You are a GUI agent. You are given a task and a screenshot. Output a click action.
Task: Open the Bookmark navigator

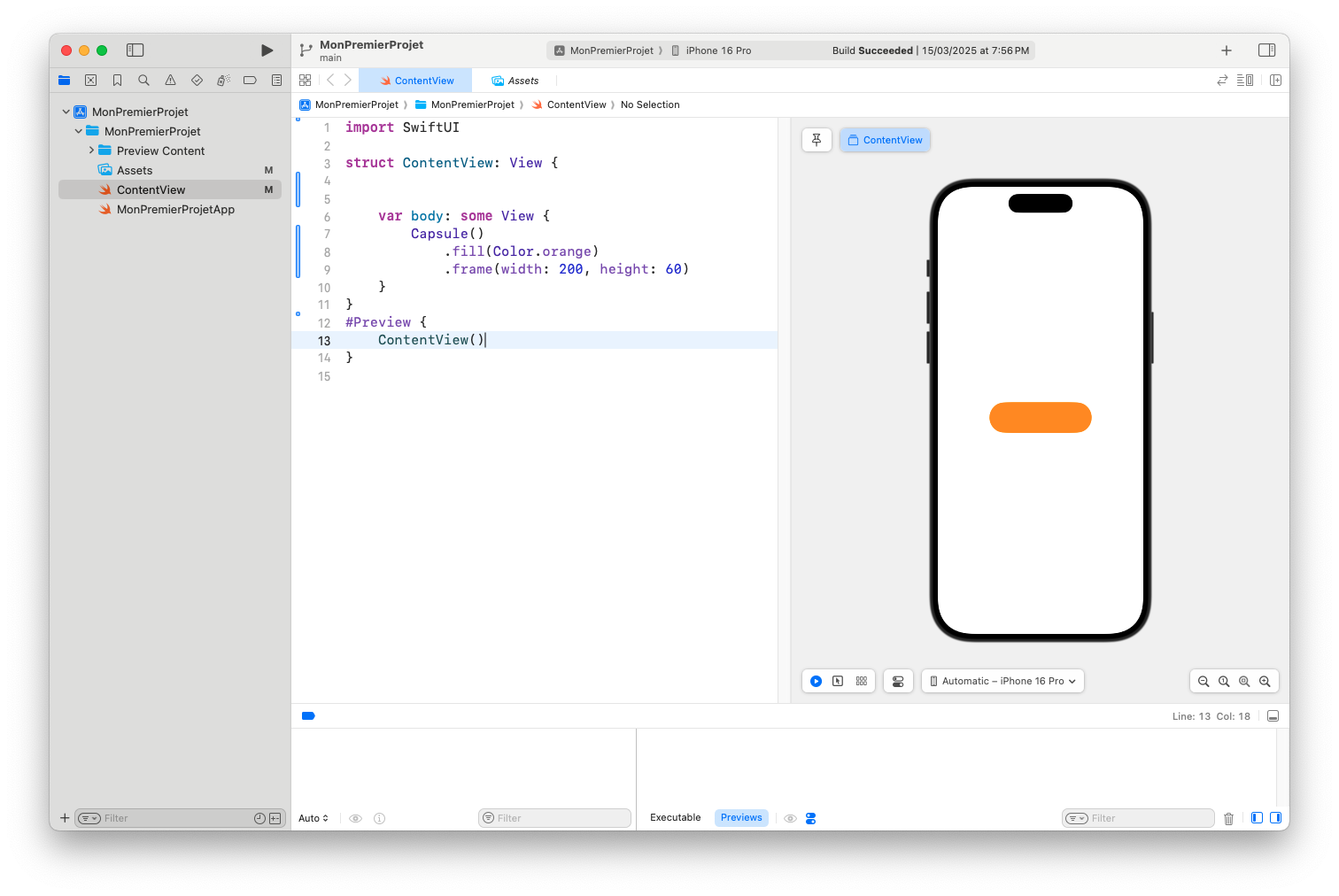(x=117, y=81)
